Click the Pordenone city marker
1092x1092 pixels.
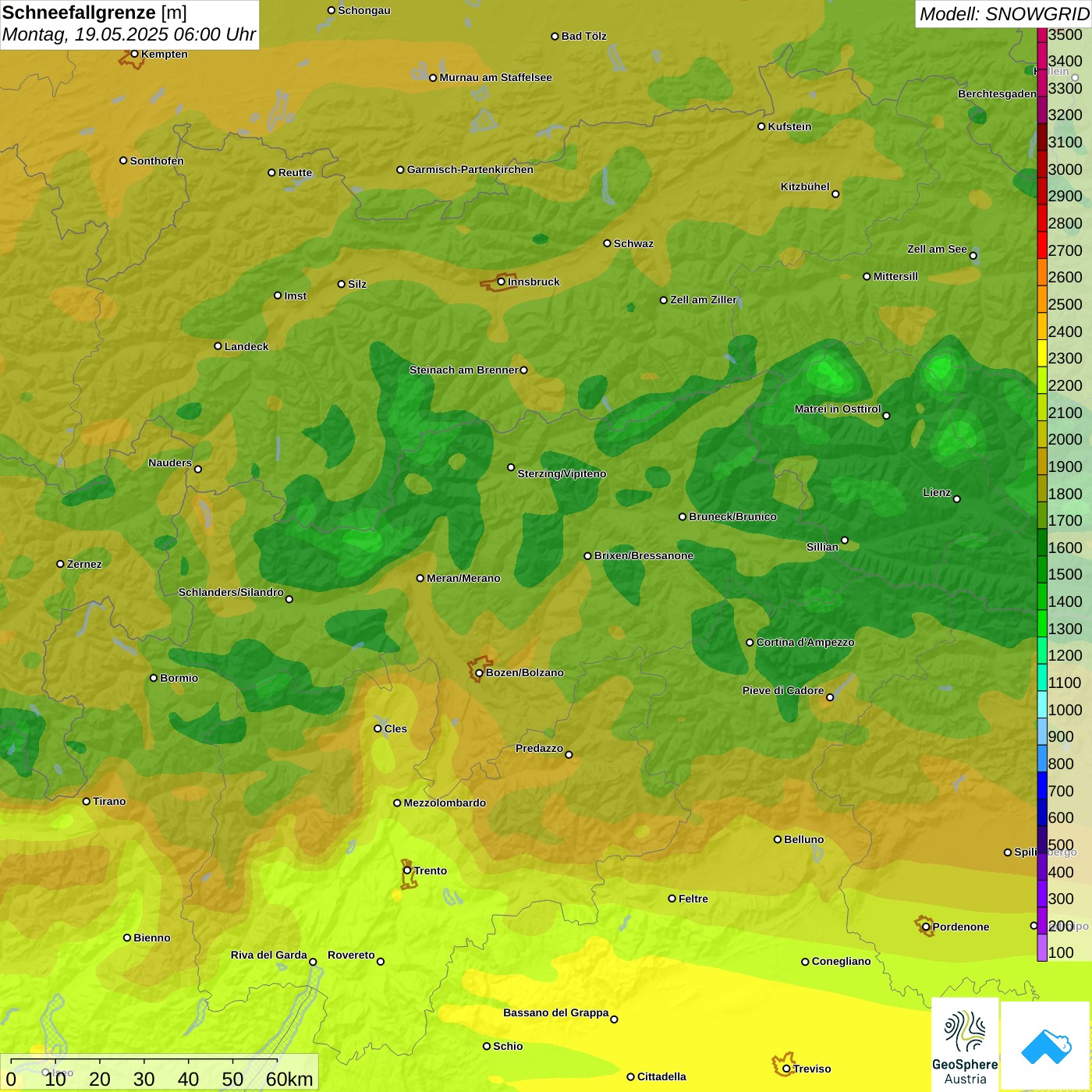tap(926, 927)
